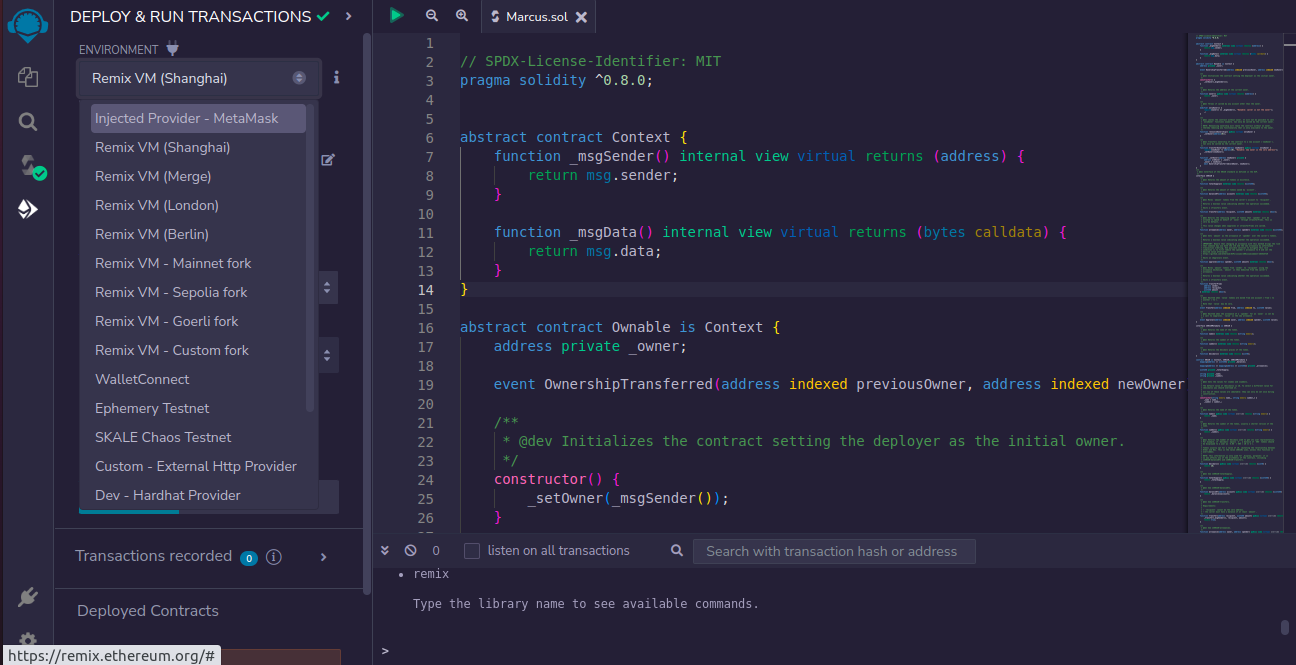Choose Remix VM - Sepolia fork
The width and height of the screenshot is (1296, 665).
(x=171, y=292)
